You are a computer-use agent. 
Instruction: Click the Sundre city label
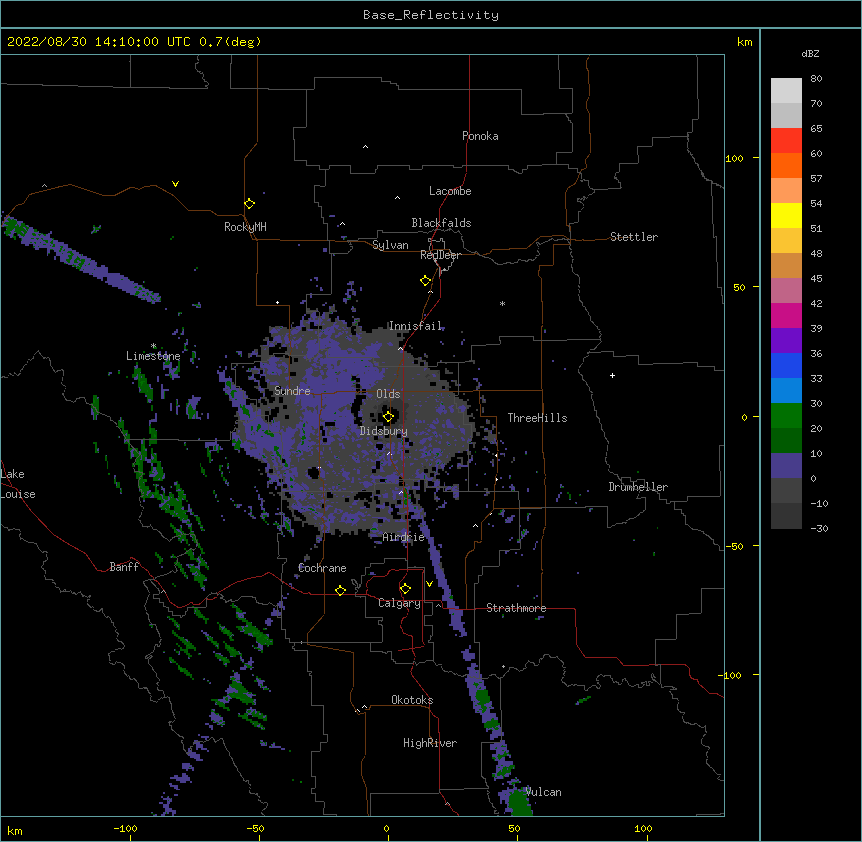click(x=292, y=391)
